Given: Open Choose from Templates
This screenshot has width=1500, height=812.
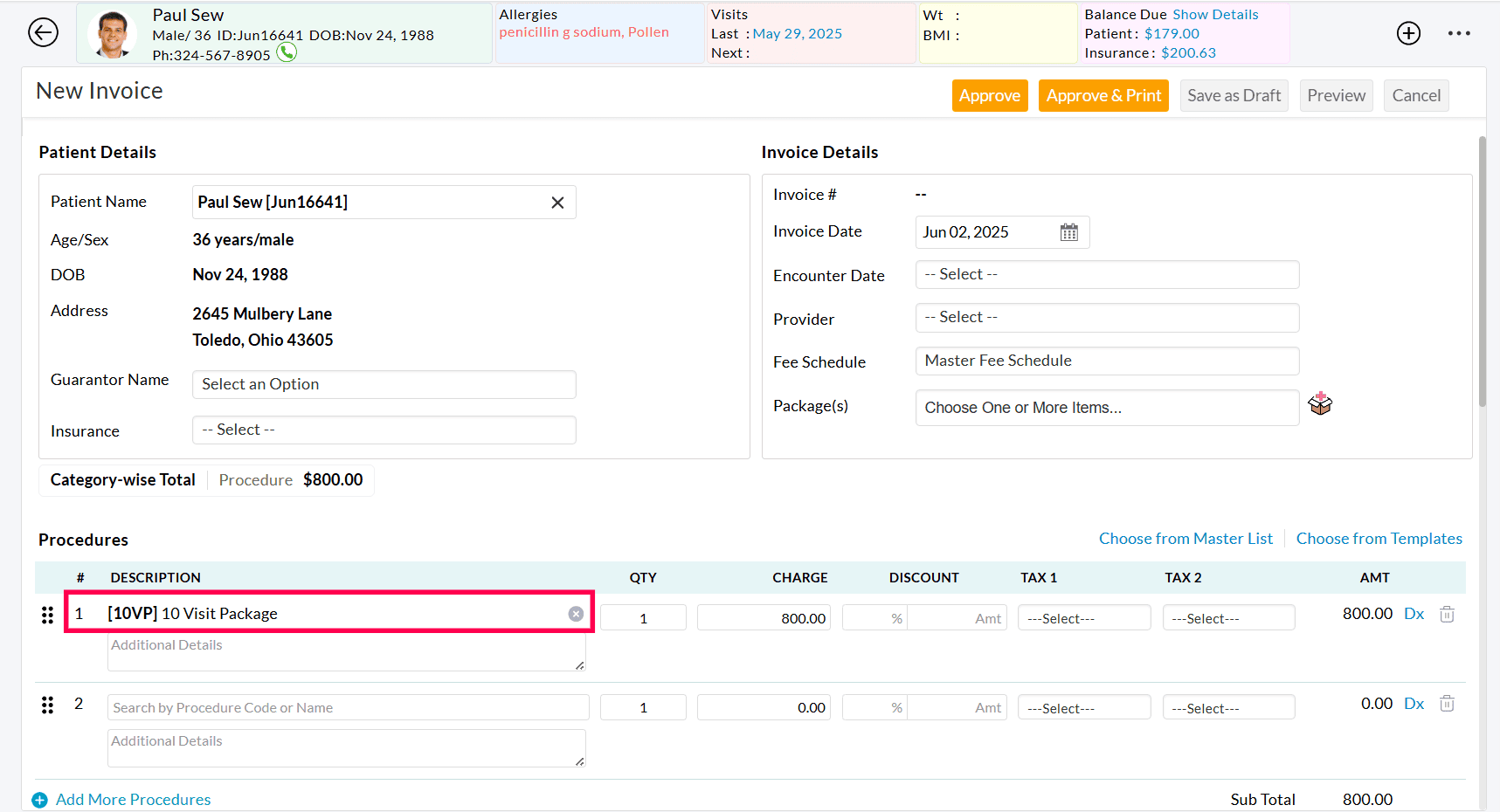Looking at the screenshot, I should [1379, 538].
